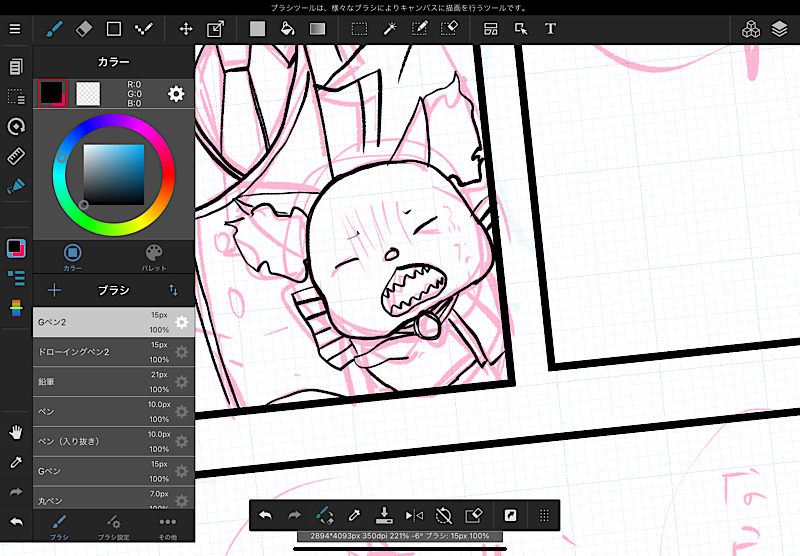The height and width of the screenshot is (556, 800).
Task: Select the Magic Wand tool
Action: point(390,29)
